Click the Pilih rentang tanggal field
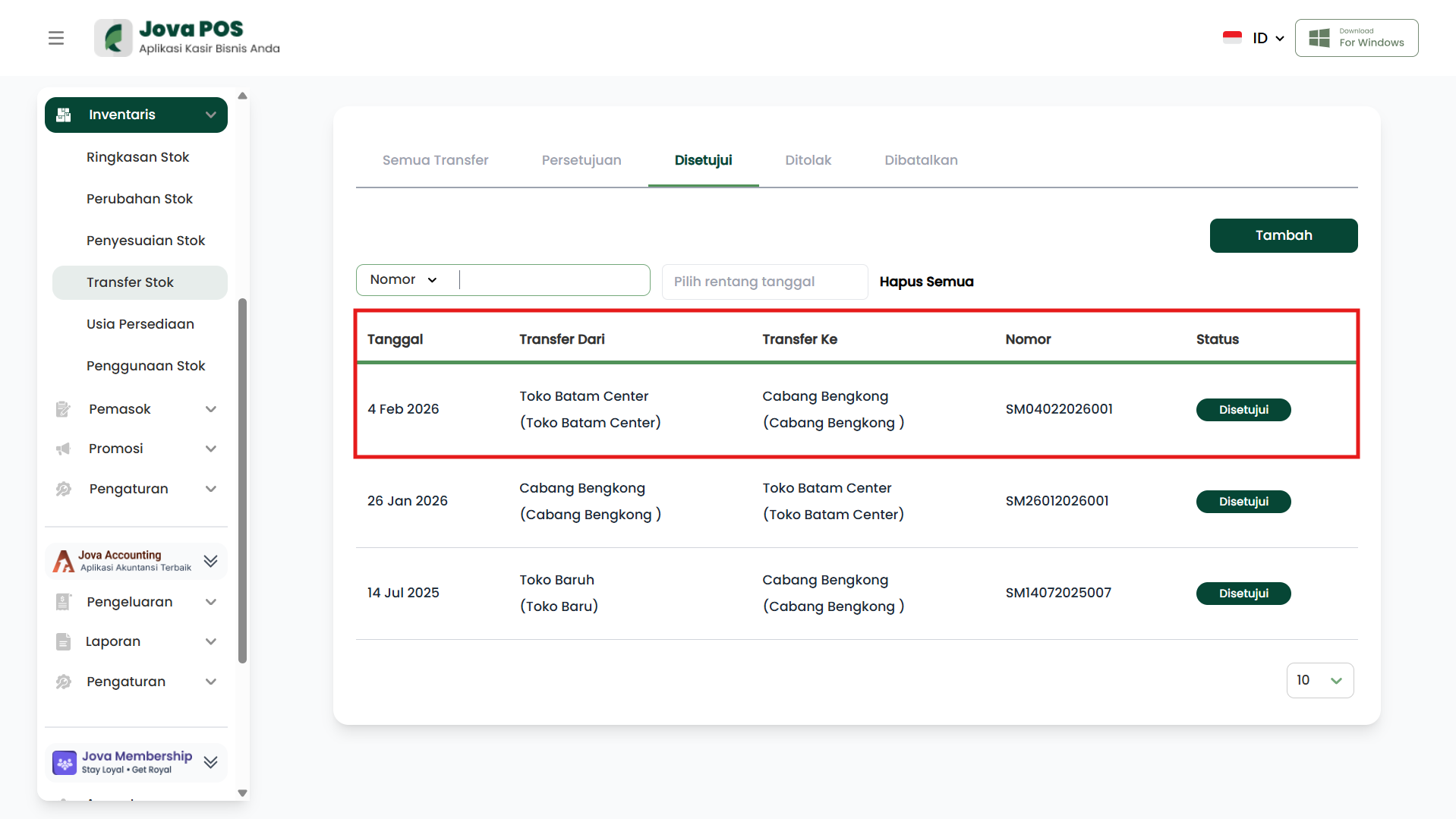Image resolution: width=1456 pixels, height=819 pixels. 764,282
